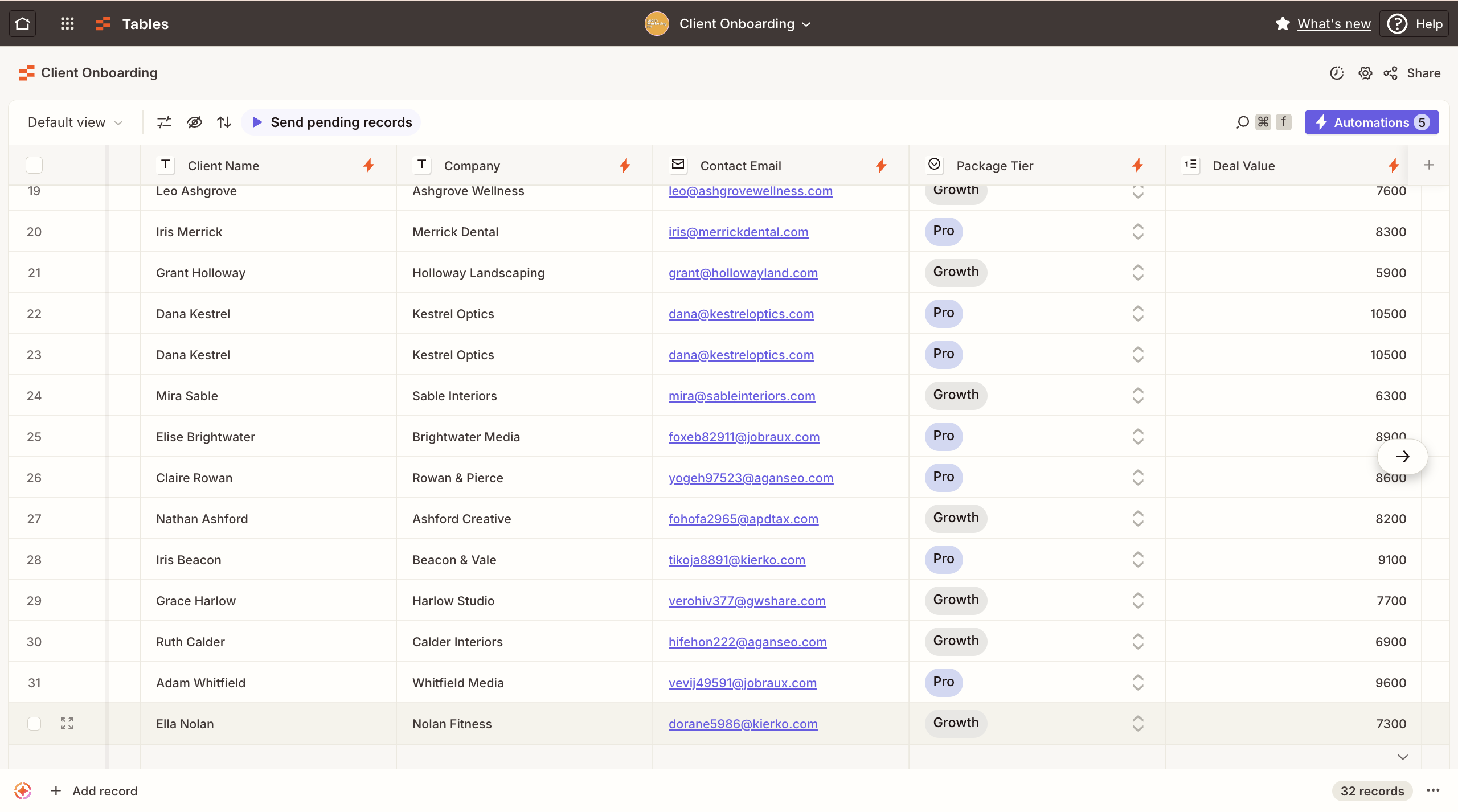Toggle the select all records checkbox
This screenshot has height=812, width=1458.
pos(34,165)
